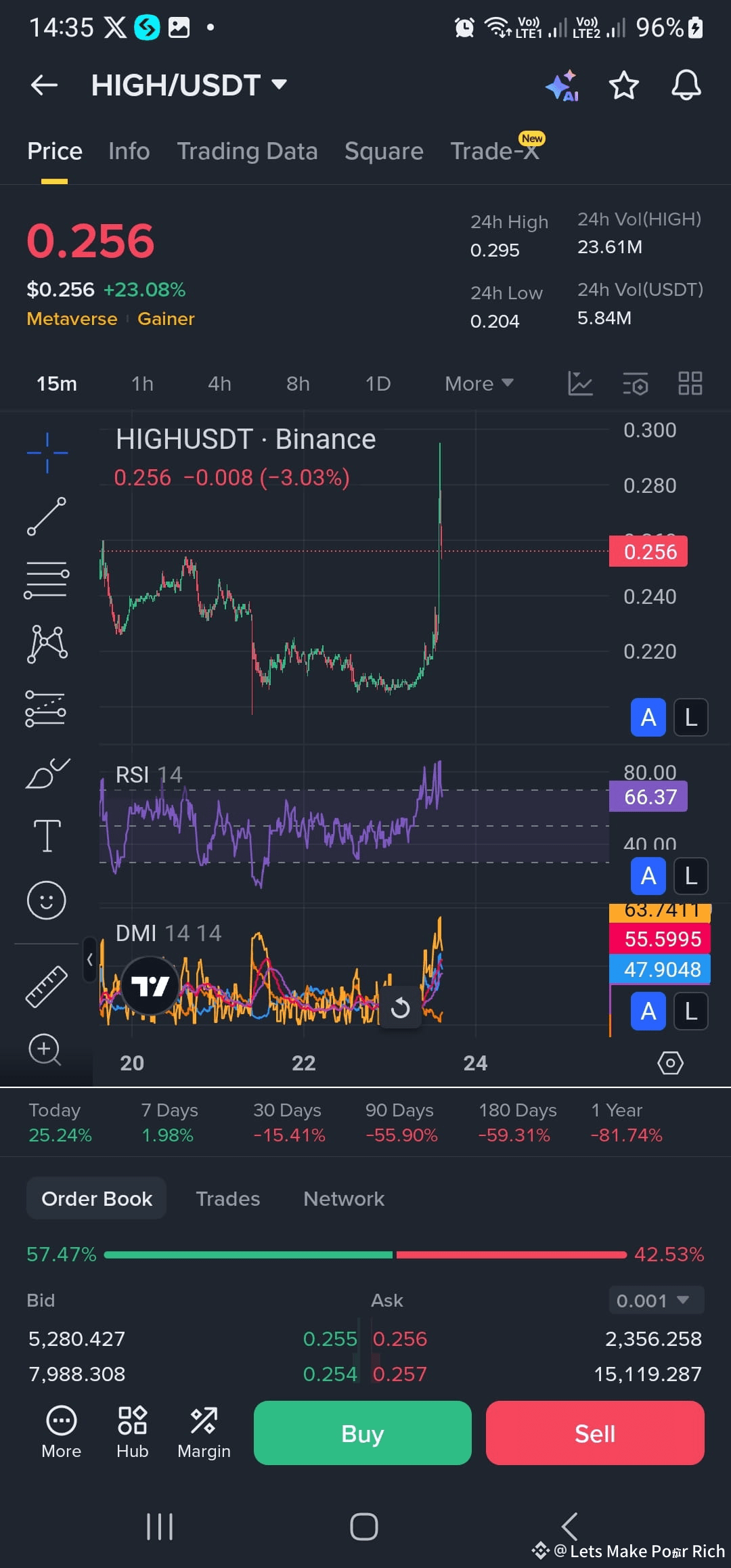The image size is (731, 1568).
Task: Select the ruler measure tool
Action: pos(47,986)
